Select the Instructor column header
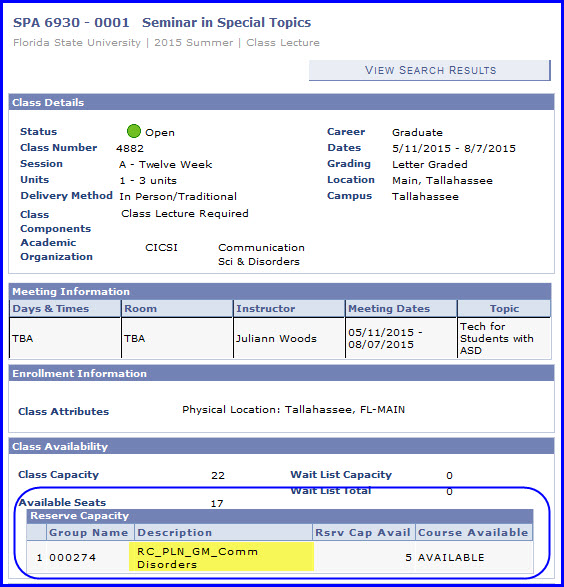The width and height of the screenshot is (564, 587). [x=289, y=308]
